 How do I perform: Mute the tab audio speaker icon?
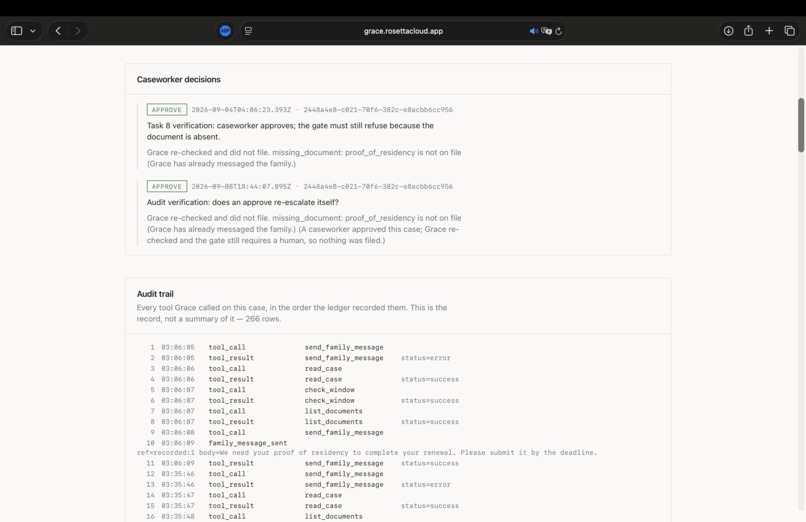pos(534,31)
